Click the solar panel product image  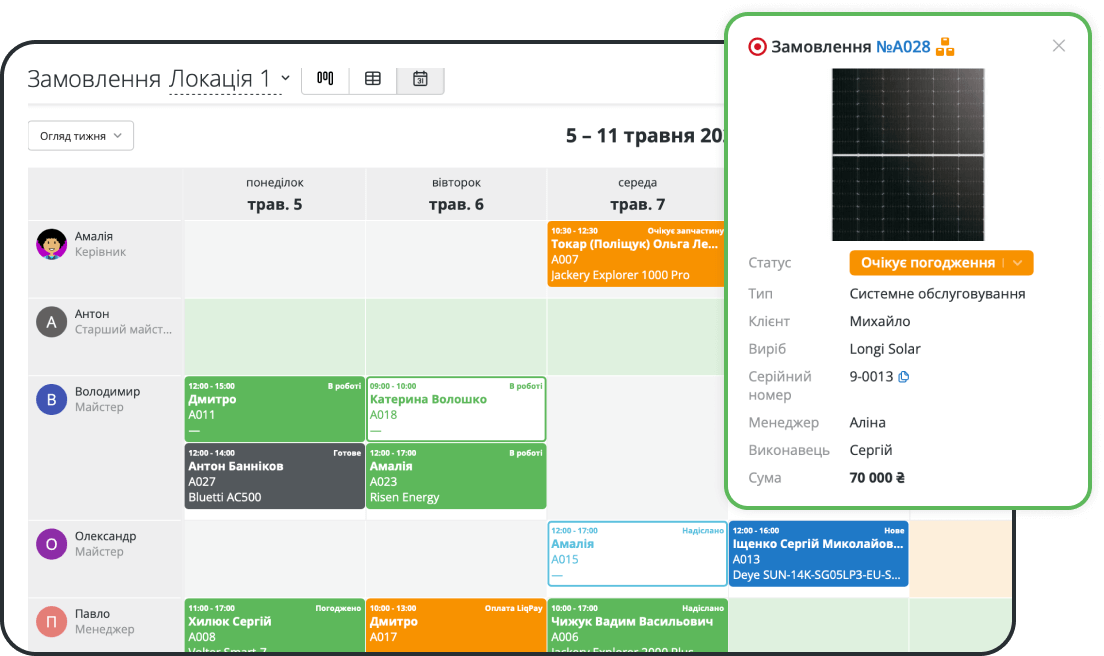[x=908, y=154]
